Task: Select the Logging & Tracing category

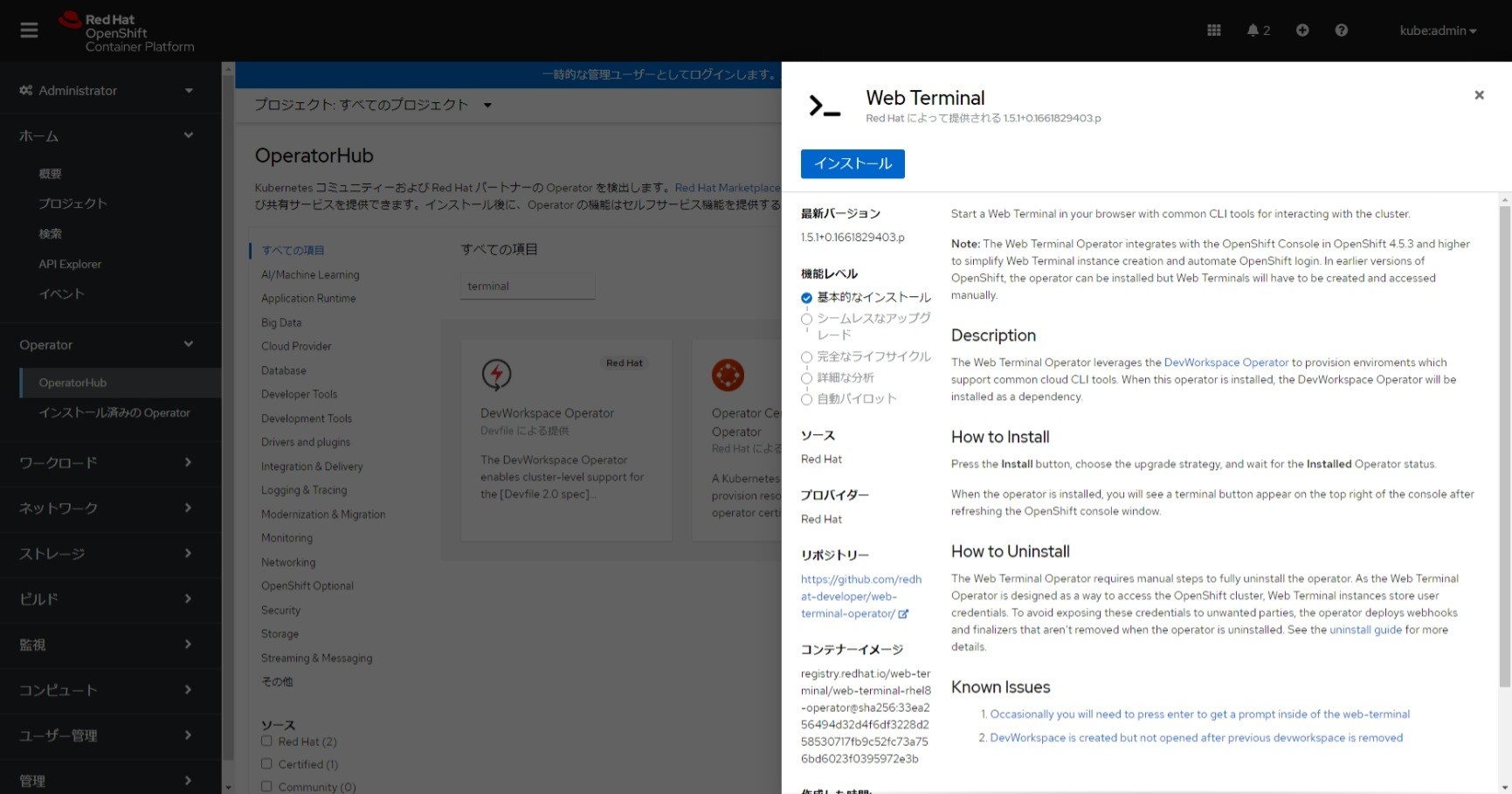Action: pyautogui.click(x=304, y=491)
